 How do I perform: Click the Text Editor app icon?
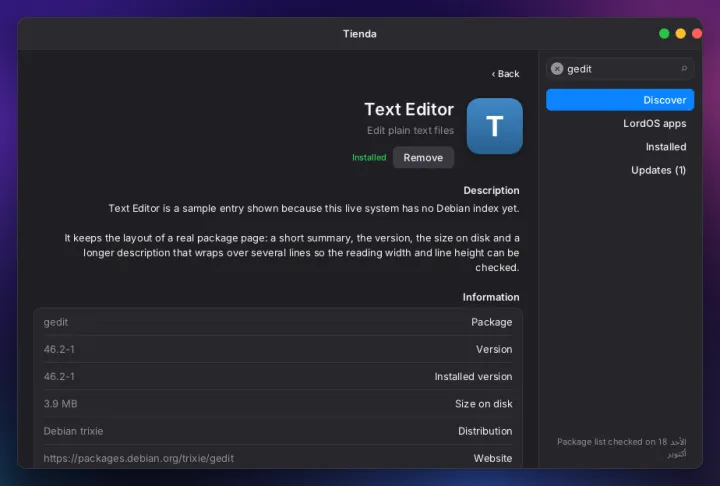tap(495, 126)
